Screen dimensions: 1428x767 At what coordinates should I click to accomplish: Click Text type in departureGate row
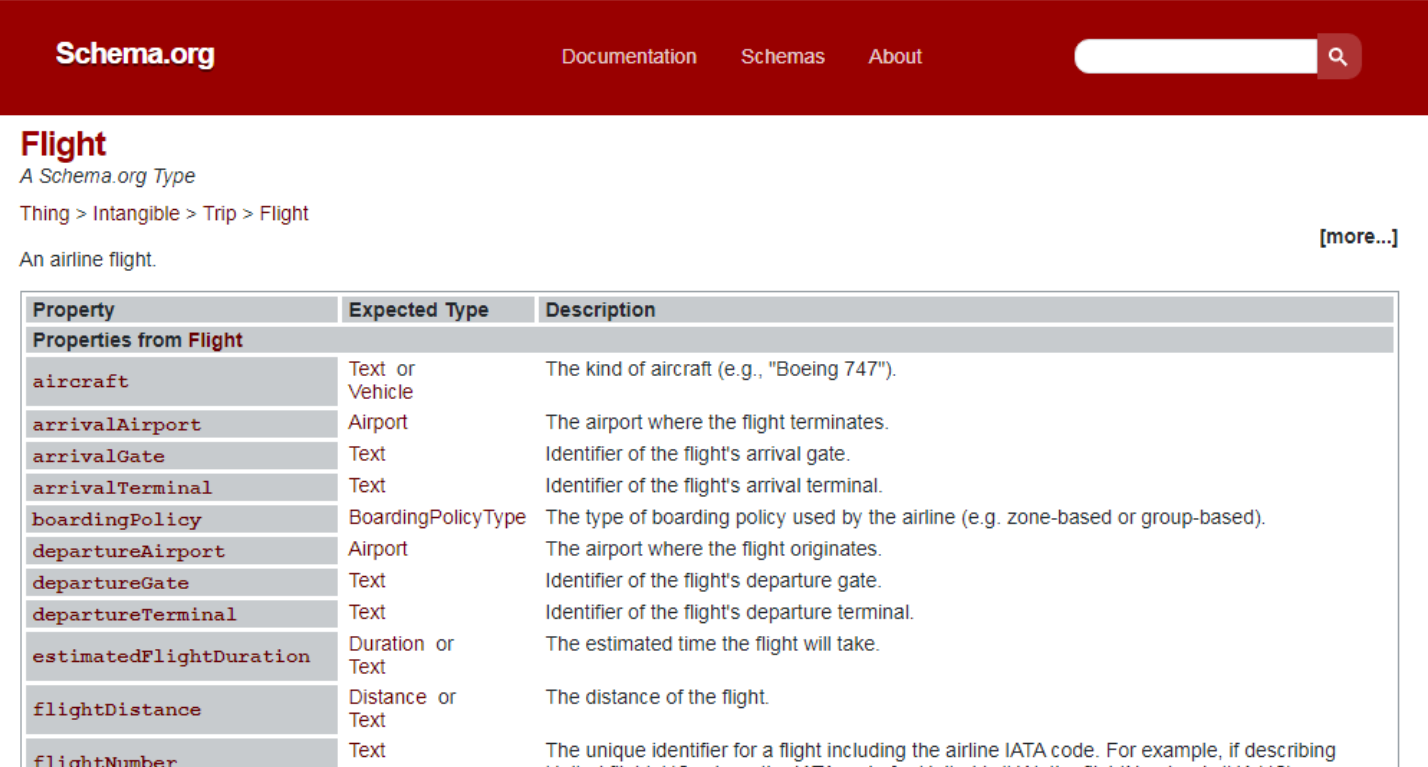click(x=367, y=581)
